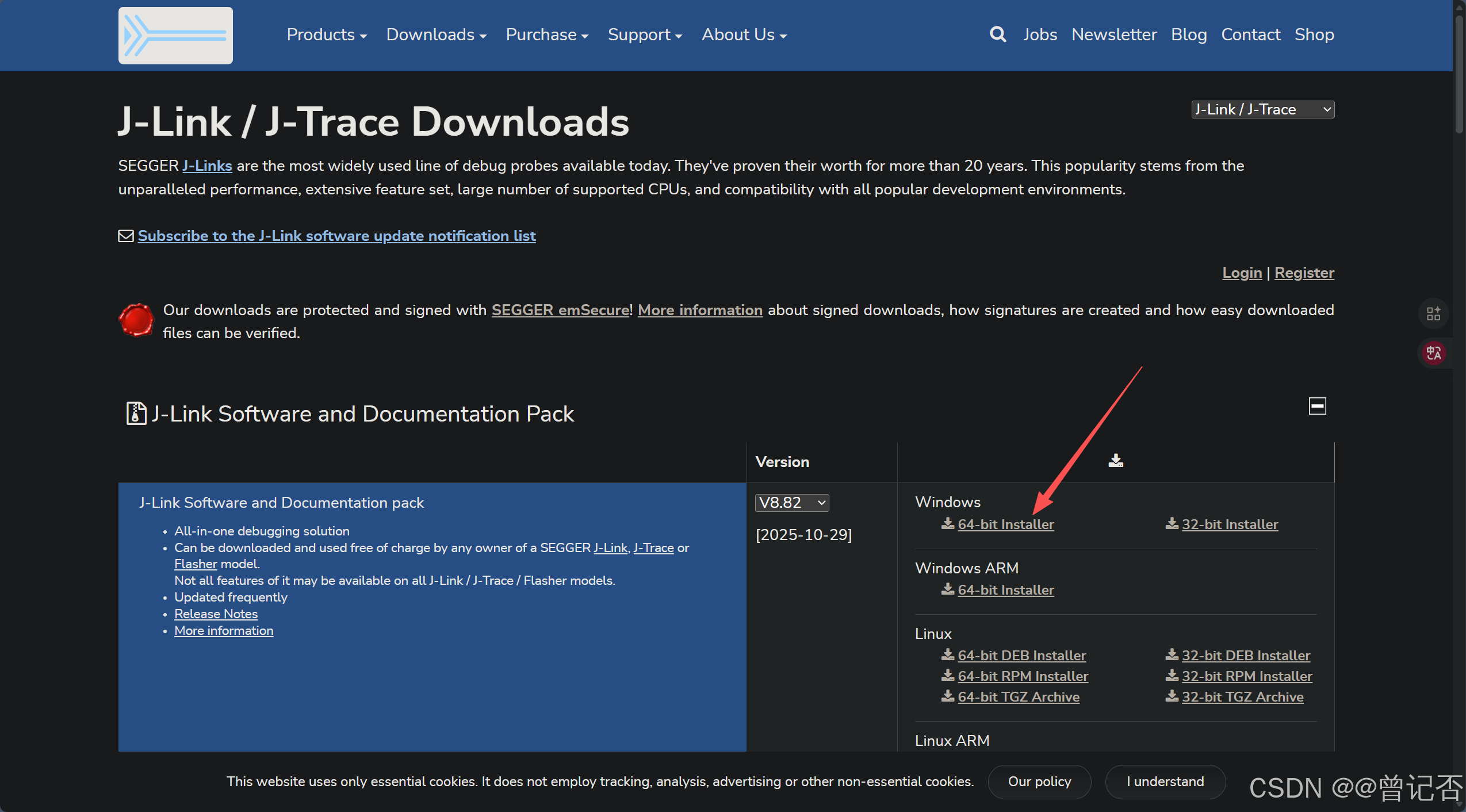Download the Linux 64-bit TGZ Archive
Image resolution: width=1466 pixels, height=812 pixels.
(1019, 697)
